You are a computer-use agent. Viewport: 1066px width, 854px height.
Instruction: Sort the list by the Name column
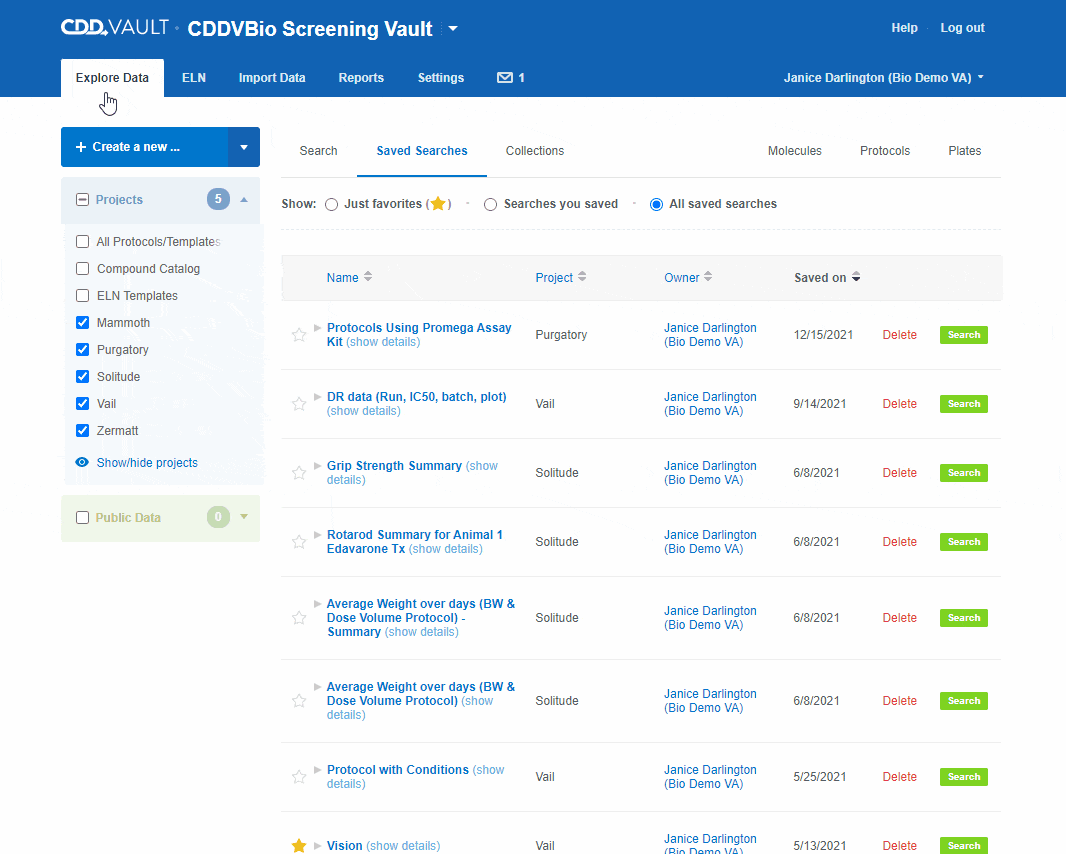click(345, 277)
